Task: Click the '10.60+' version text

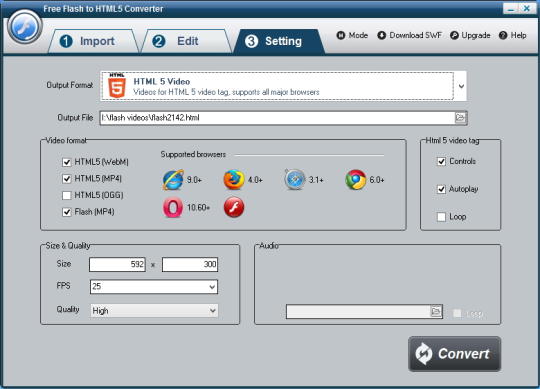Action: tap(198, 207)
